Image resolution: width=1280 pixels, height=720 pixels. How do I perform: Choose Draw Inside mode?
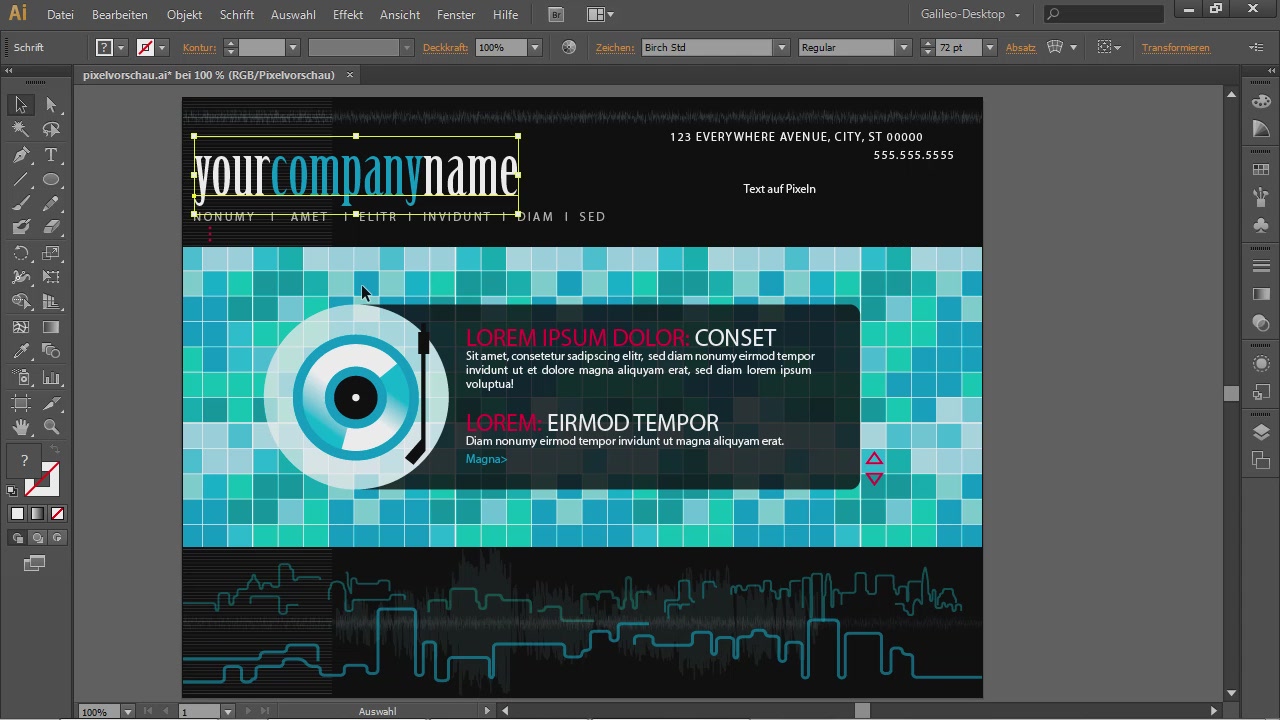click(x=57, y=538)
